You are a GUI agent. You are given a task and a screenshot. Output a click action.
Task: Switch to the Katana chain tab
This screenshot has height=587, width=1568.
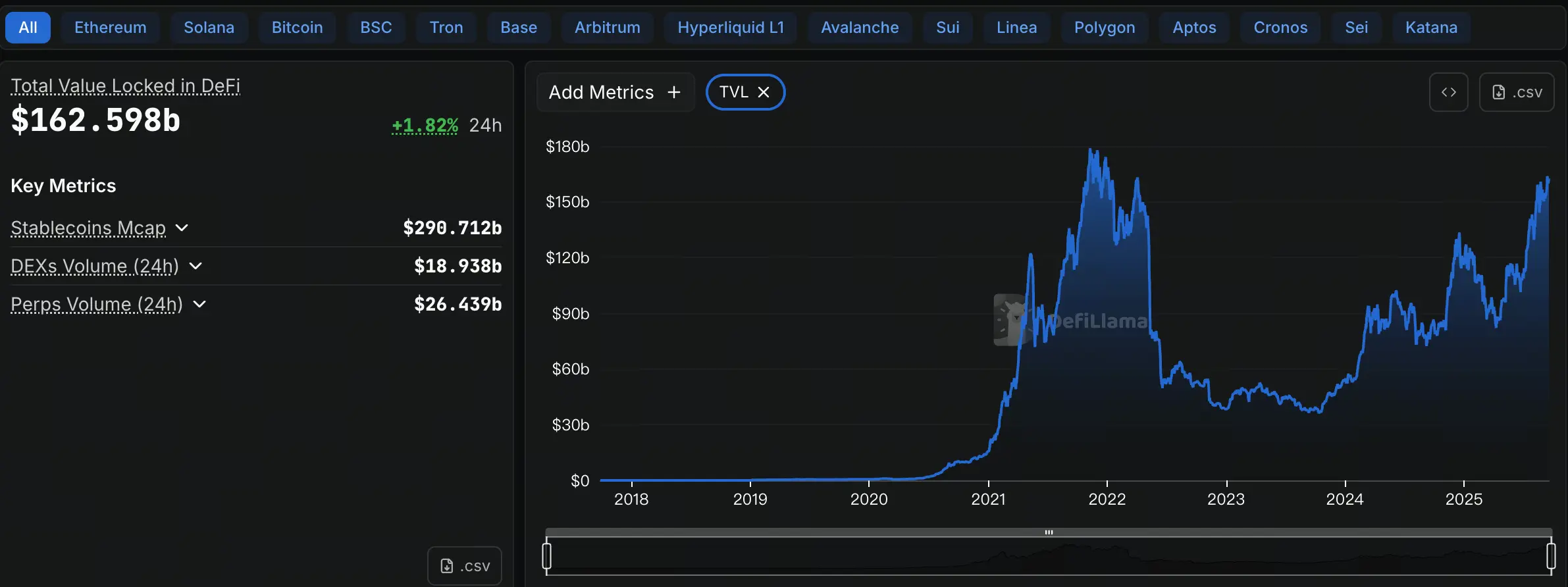(x=1431, y=28)
